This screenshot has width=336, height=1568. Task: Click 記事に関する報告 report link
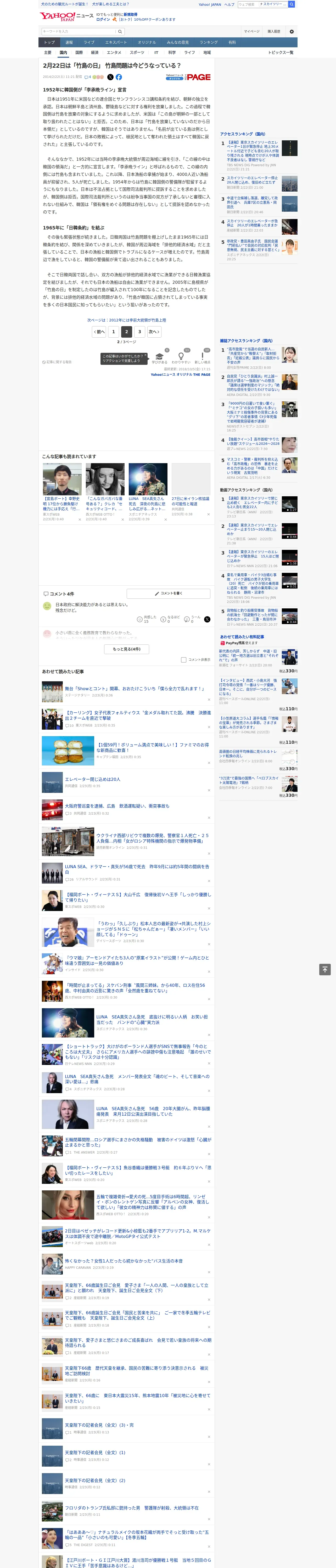[x=57, y=362]
